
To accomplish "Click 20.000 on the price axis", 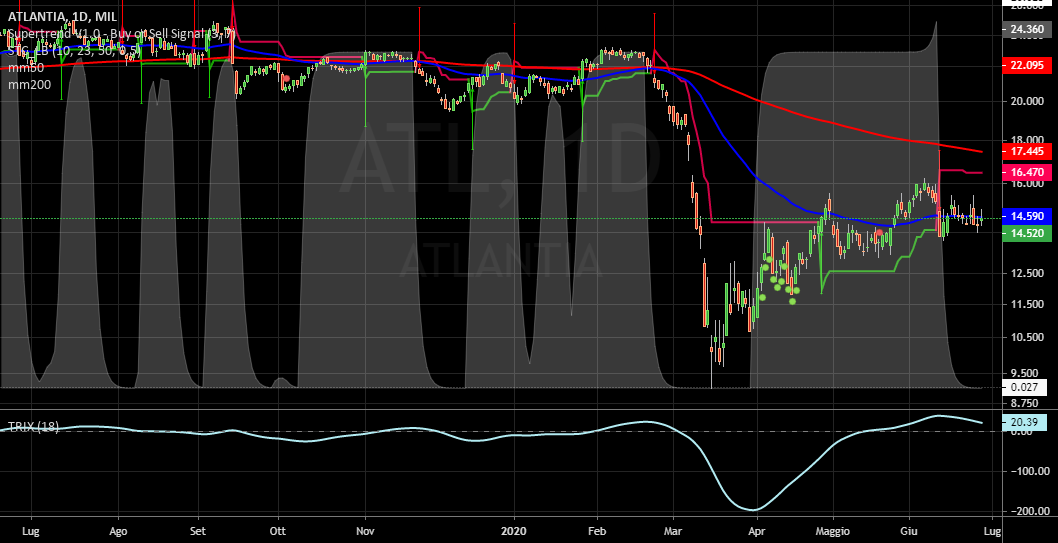I will click(1026, 101).
